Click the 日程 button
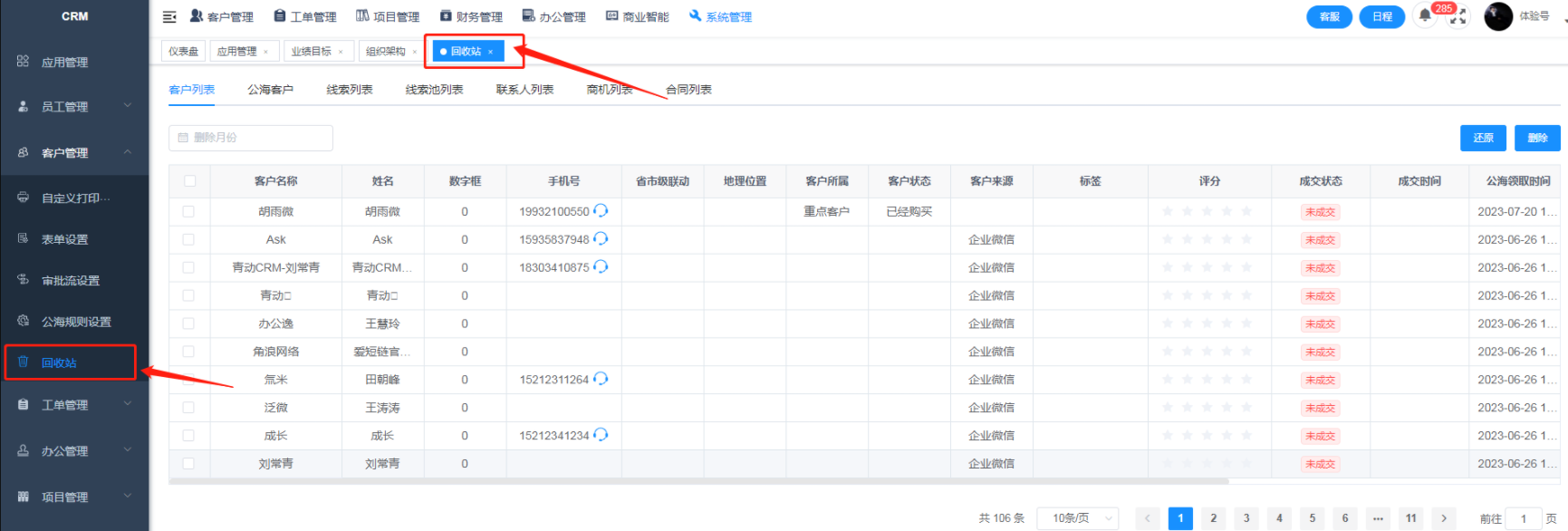This screenshot has width=1568, height=531. 1382,16
